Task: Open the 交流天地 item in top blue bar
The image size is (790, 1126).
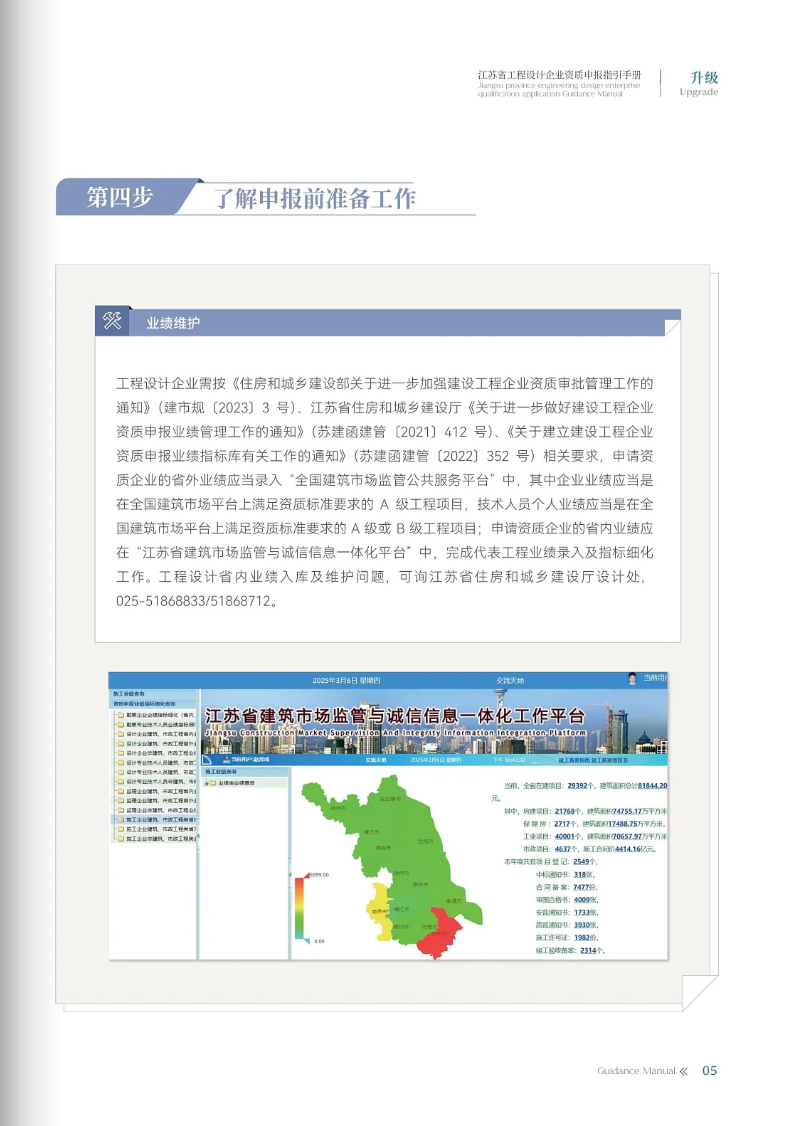Action: [x=510, y=680]
